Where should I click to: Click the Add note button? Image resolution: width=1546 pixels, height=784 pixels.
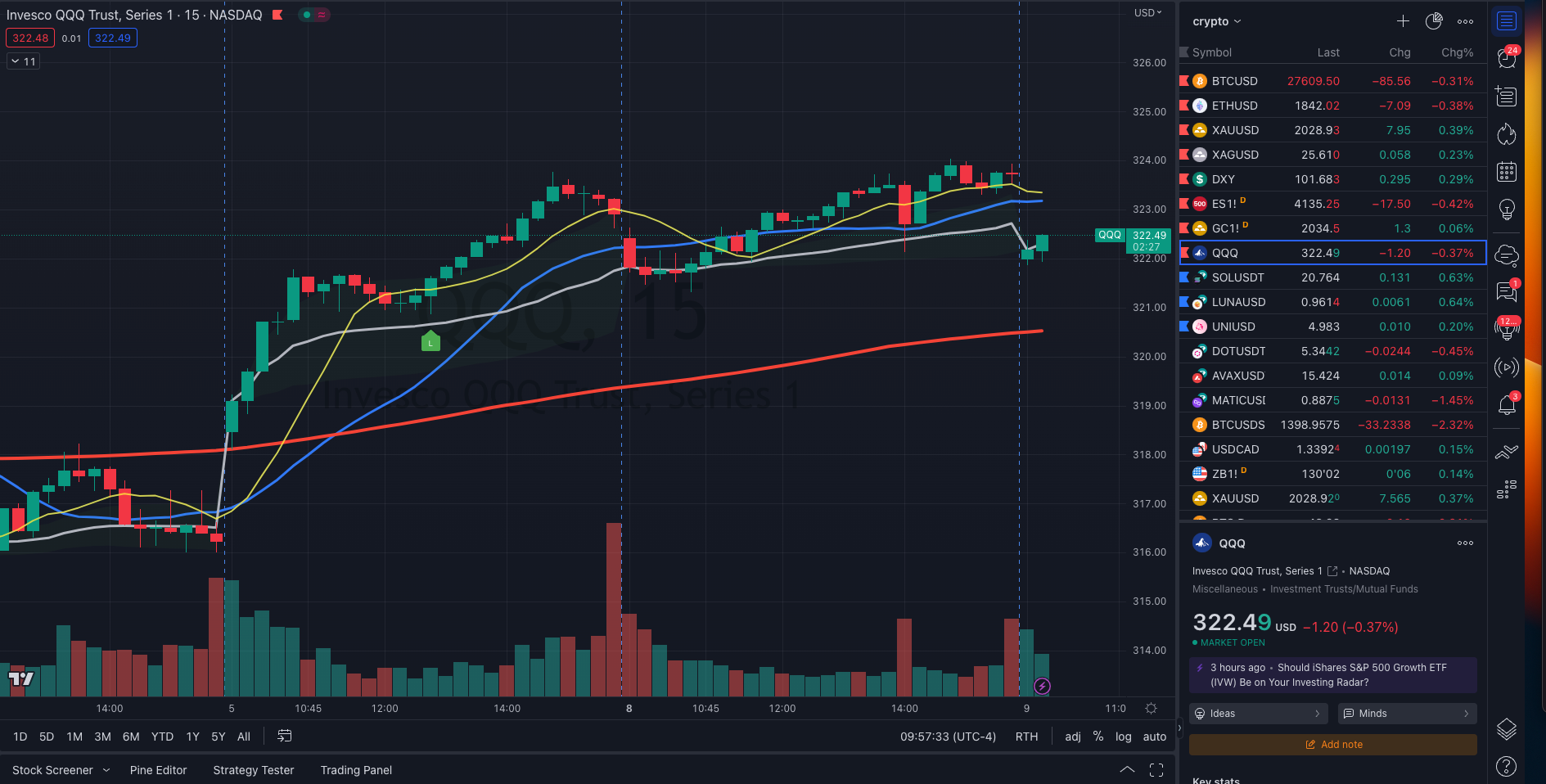(x=1332, y=745)
